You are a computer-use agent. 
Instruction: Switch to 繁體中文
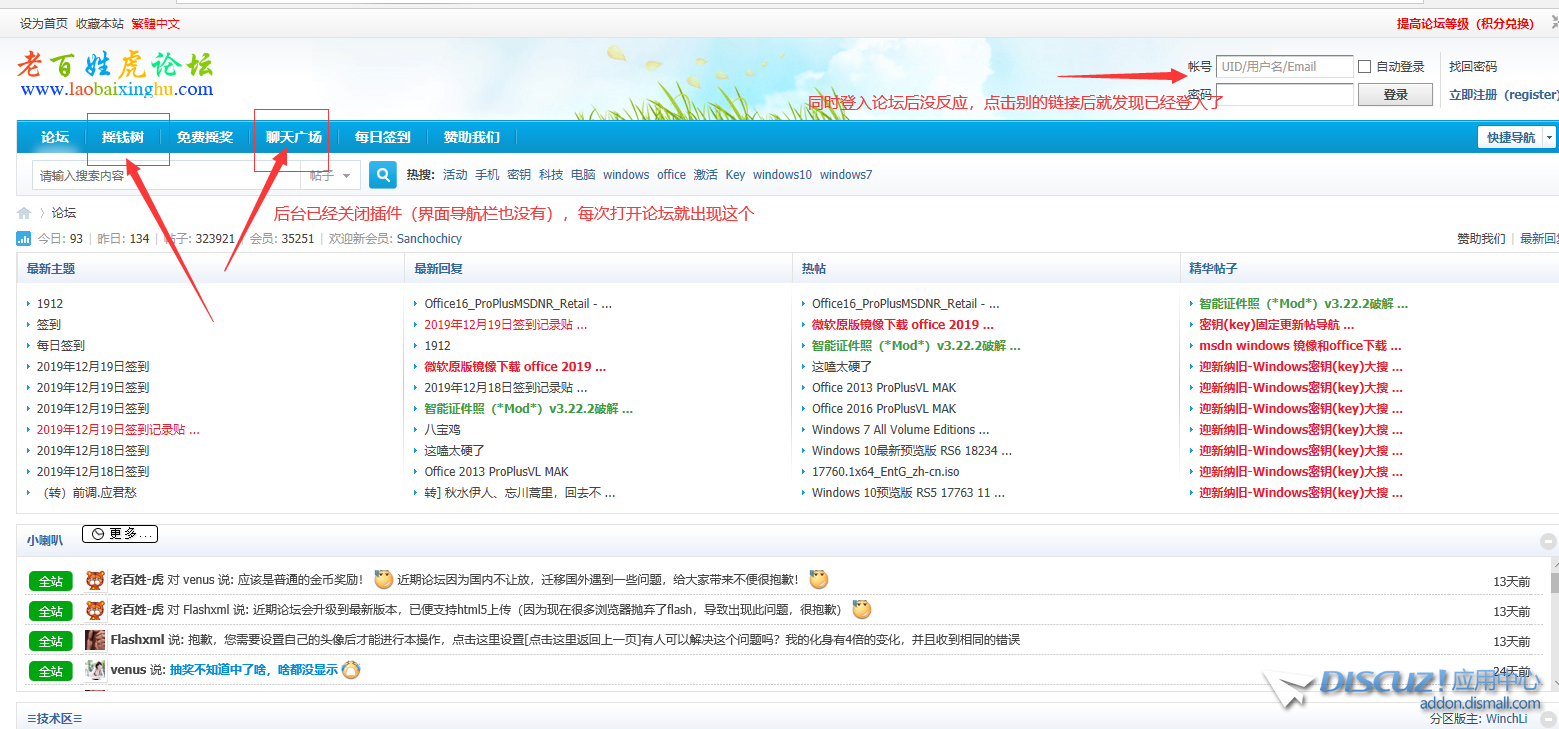[x=156, y=23]
